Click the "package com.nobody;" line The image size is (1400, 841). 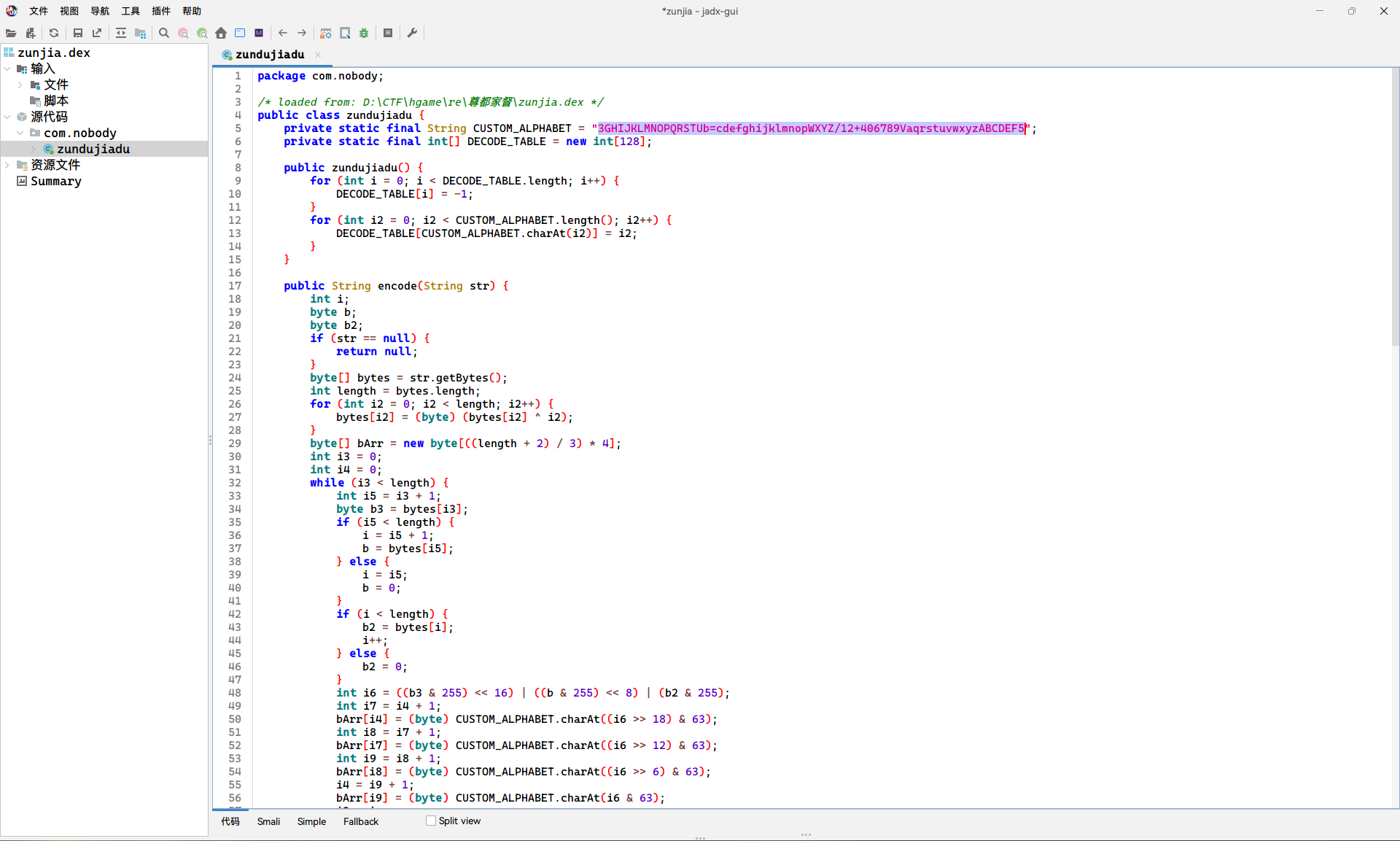[x=320, y=76]
